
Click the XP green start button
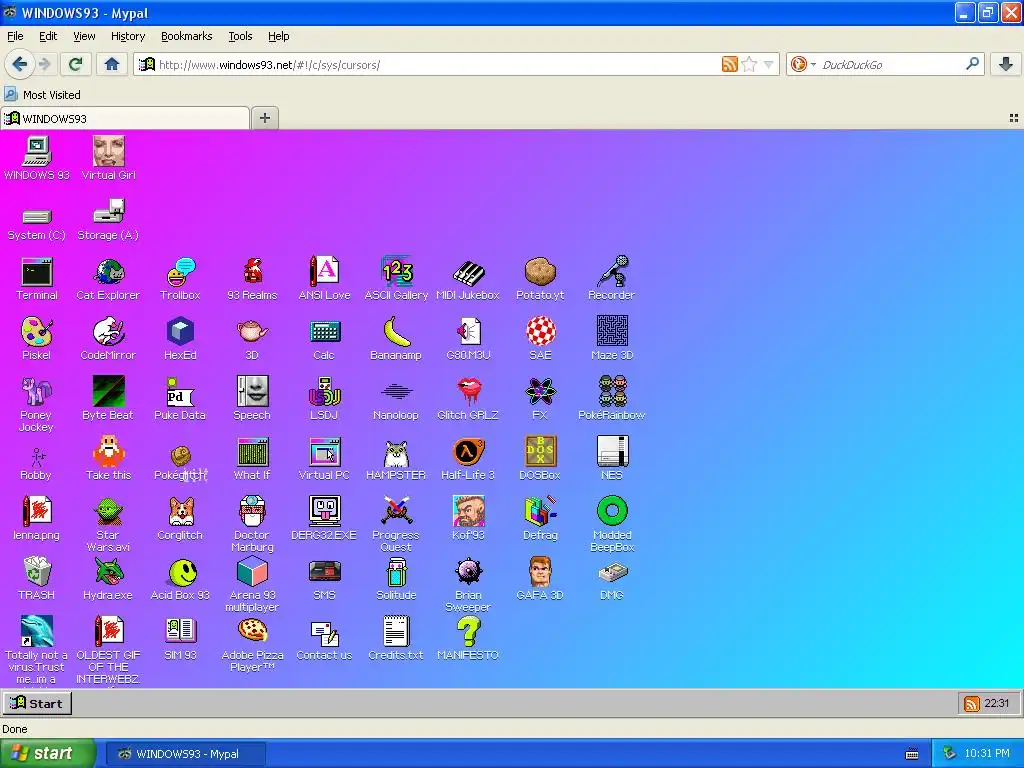[48, 754]
